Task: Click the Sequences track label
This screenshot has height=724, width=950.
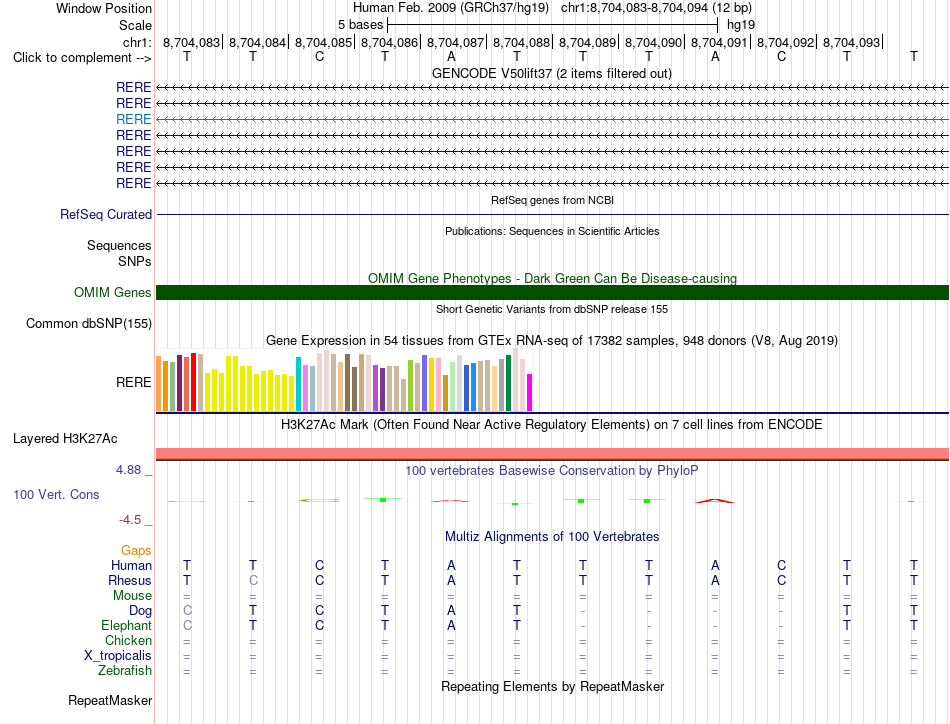Action: coord(119,245)
